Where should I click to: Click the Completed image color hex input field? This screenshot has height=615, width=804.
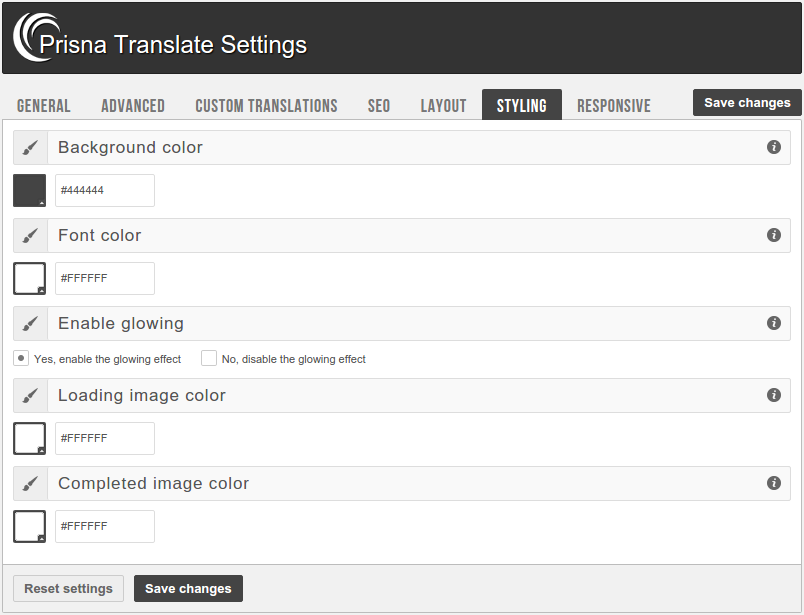click(105, 526)
